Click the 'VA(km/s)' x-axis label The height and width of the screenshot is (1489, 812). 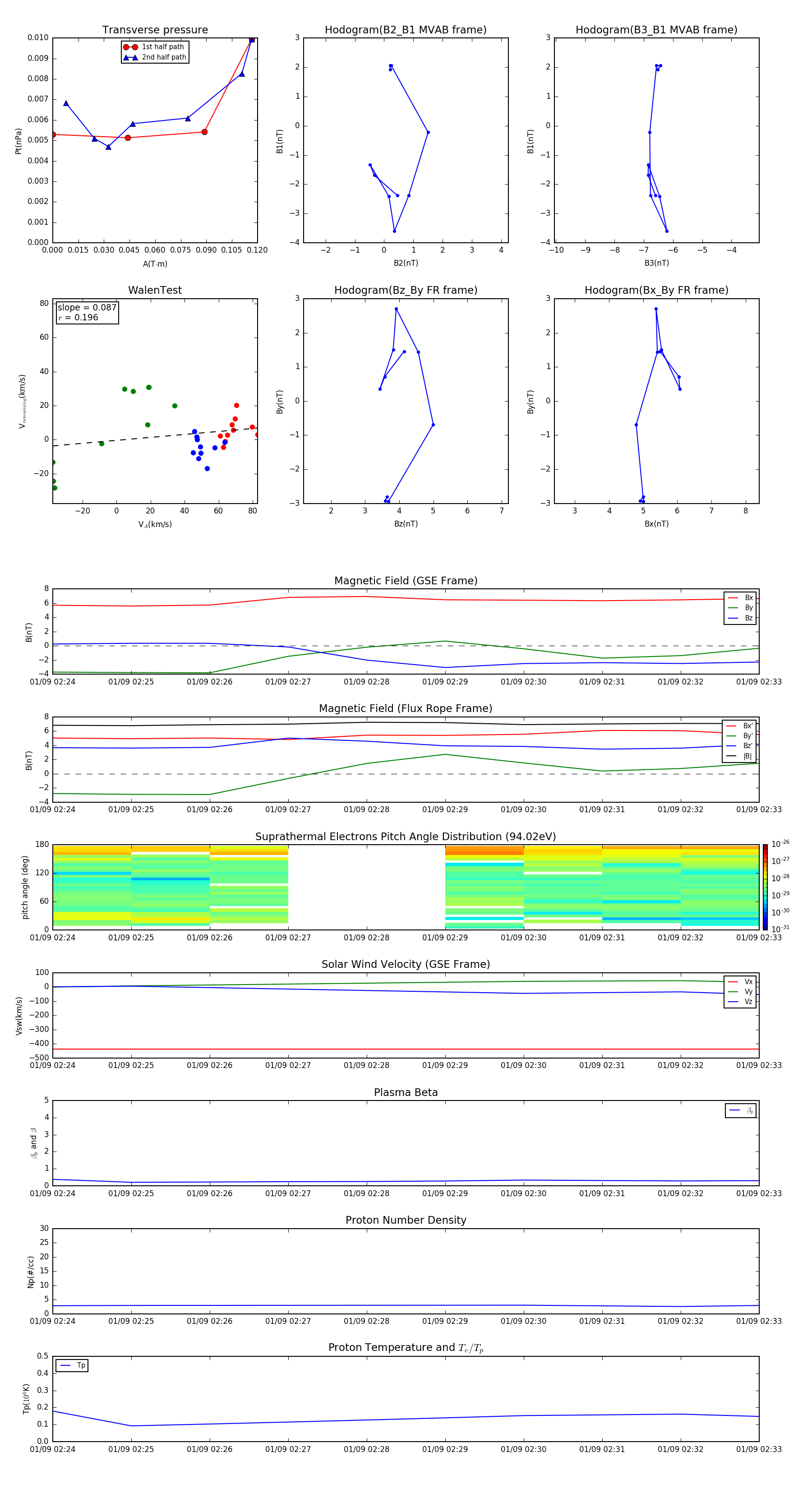pyautogui.click(x=155, y=524)
